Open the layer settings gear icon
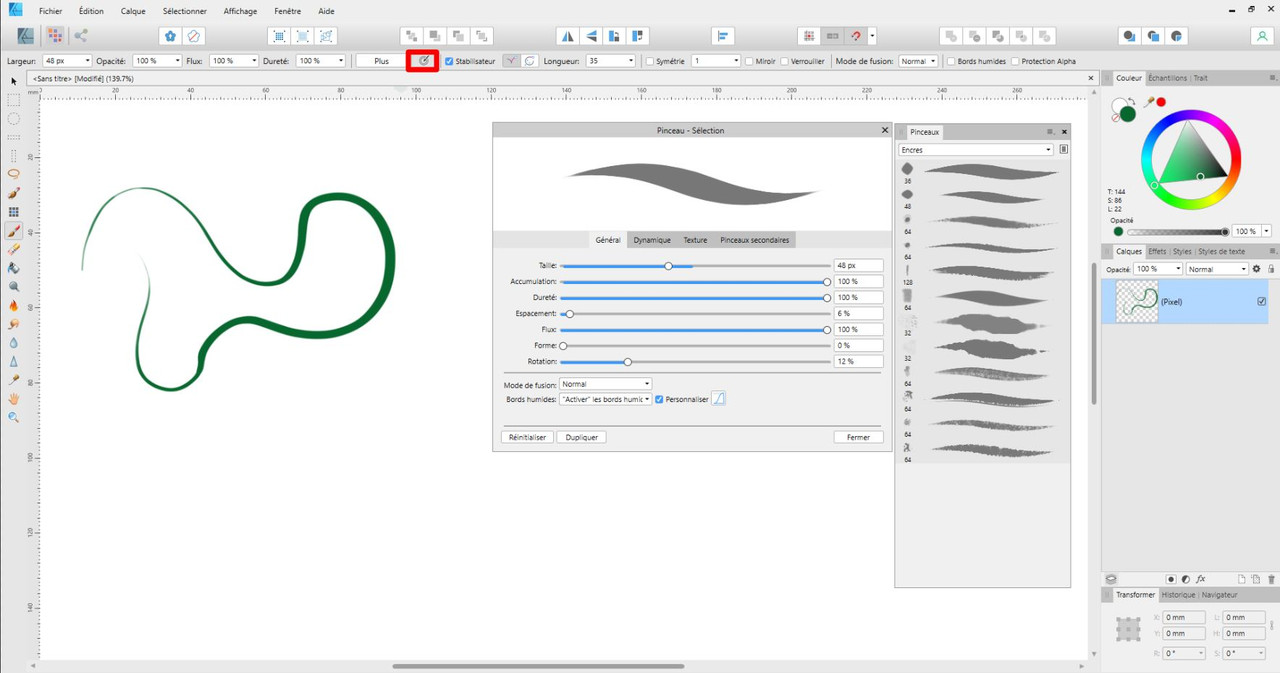This screenshot has height=673, width=1280. [x=1257, y=269]
